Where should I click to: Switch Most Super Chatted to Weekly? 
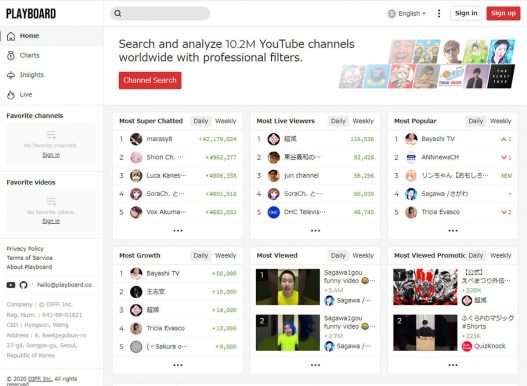(226, 121)
